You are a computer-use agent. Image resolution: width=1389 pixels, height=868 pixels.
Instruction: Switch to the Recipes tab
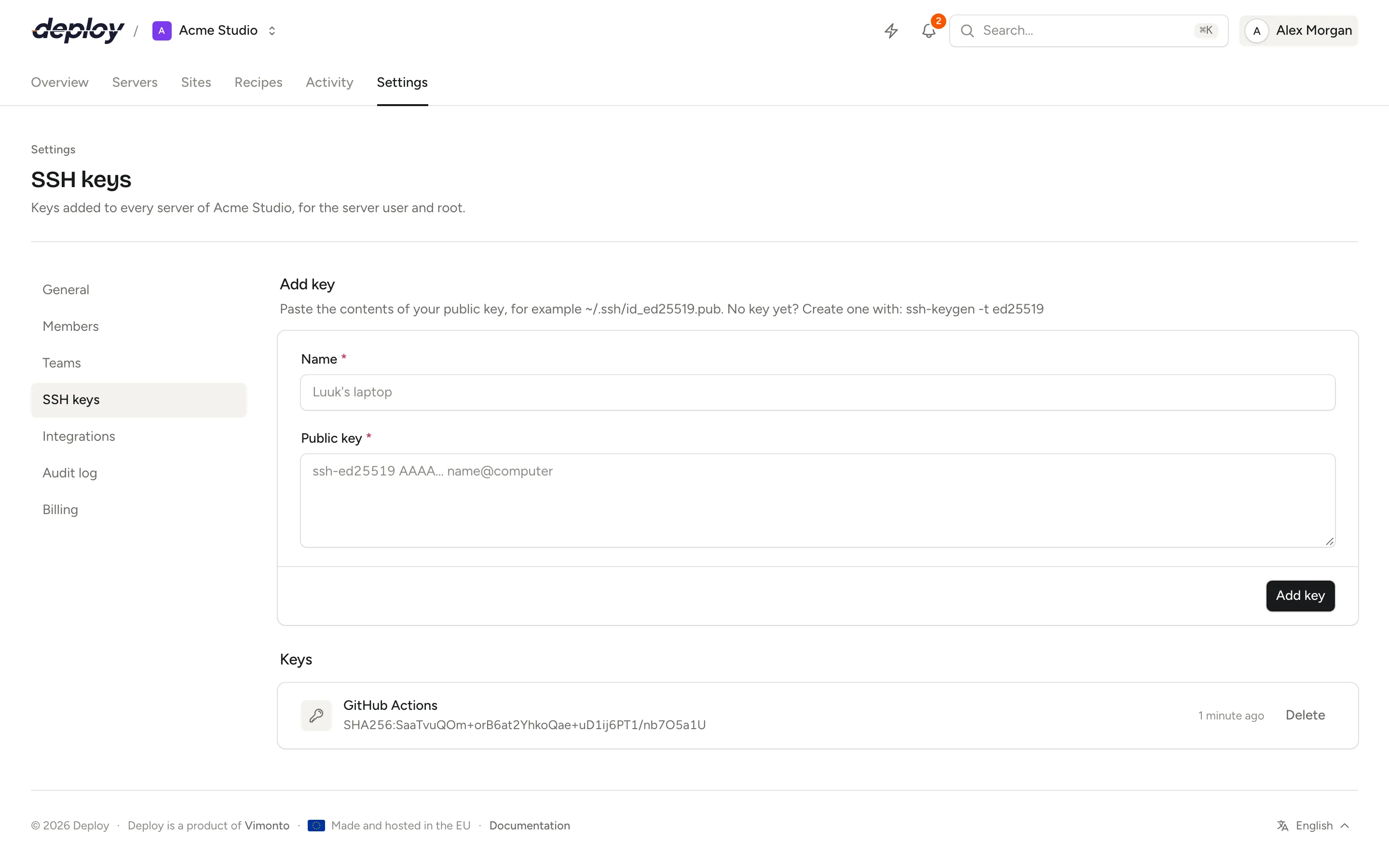click(259, 82)
